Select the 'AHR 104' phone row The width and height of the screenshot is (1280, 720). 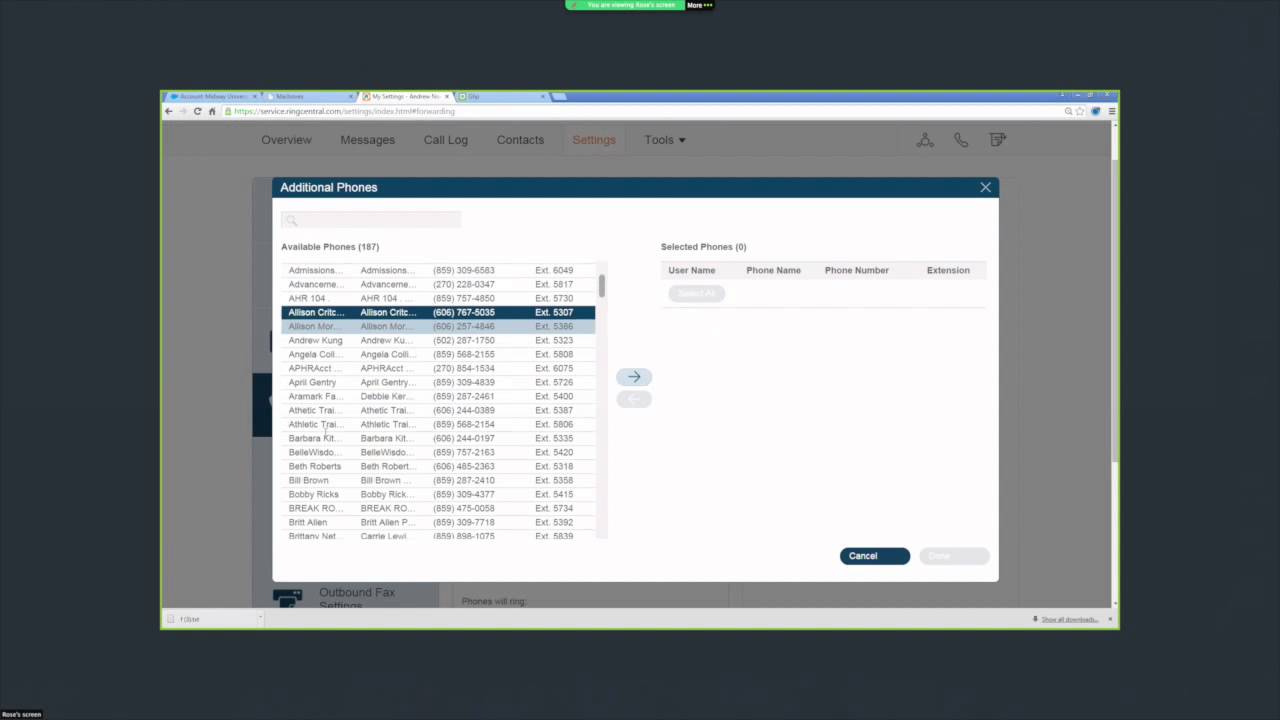pos(438,298)
